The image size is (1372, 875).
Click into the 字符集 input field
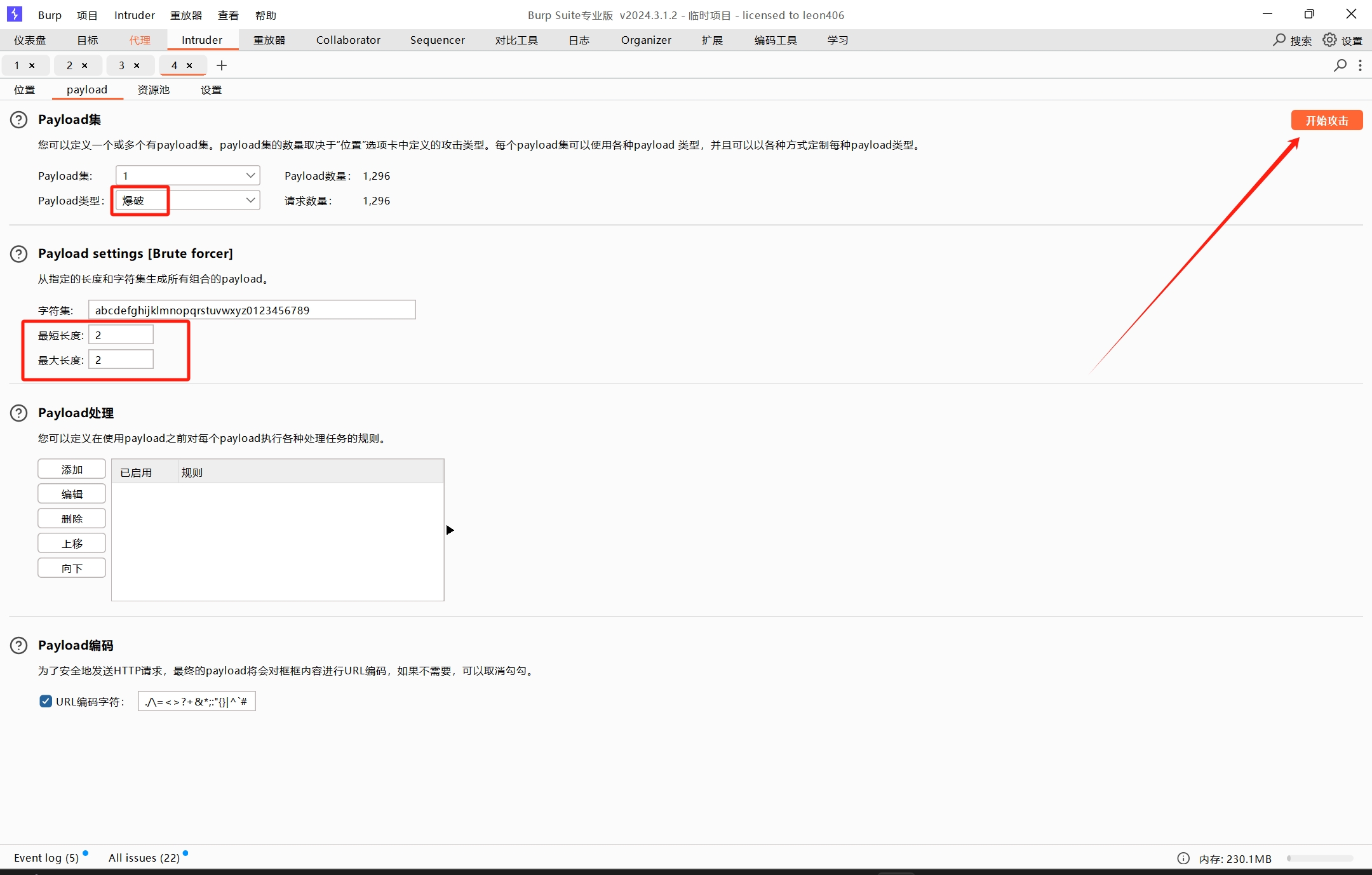(252, 310)
